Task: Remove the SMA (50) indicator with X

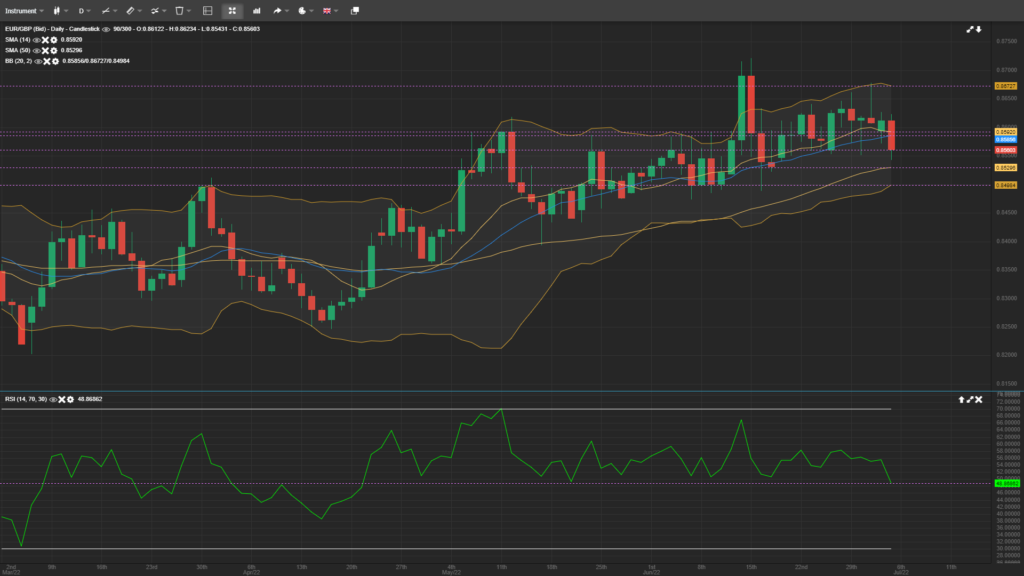Action: click(45, 50)
